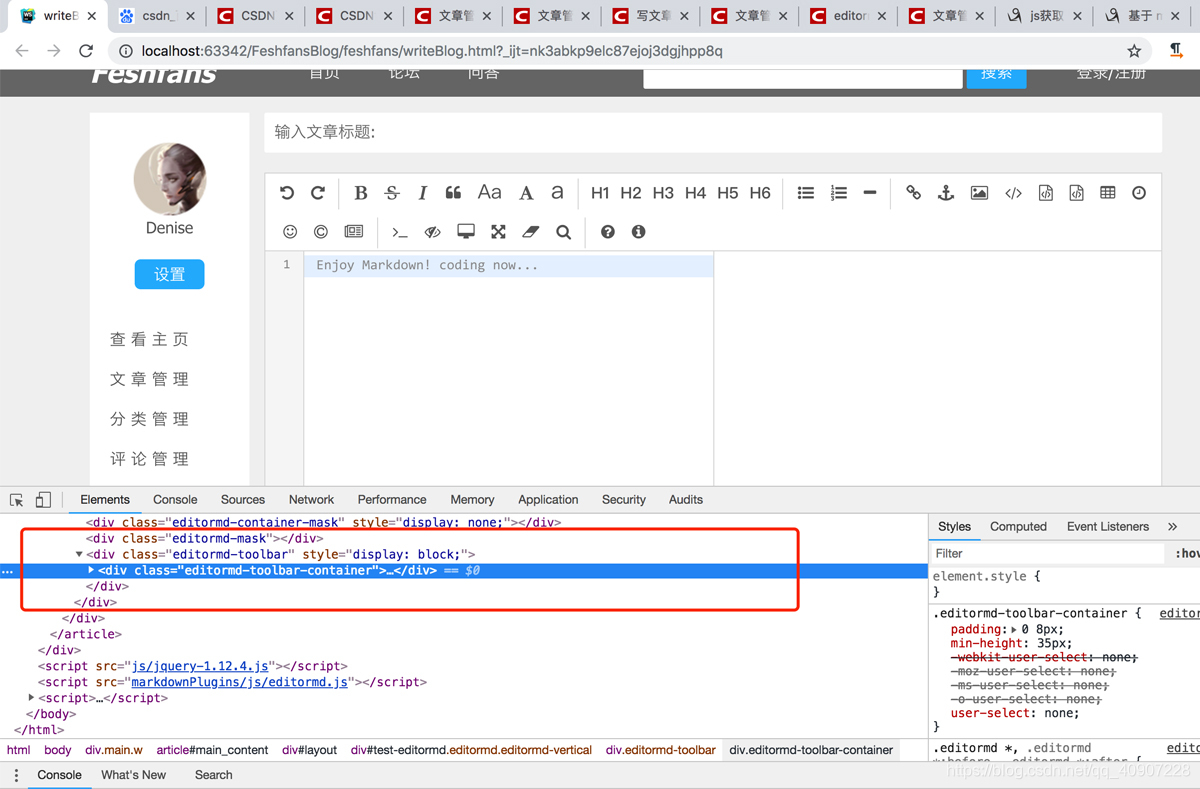1200x789 pixels.
Task: Click the redo icon in the editor toolbar
Action: tap(318, 193)
